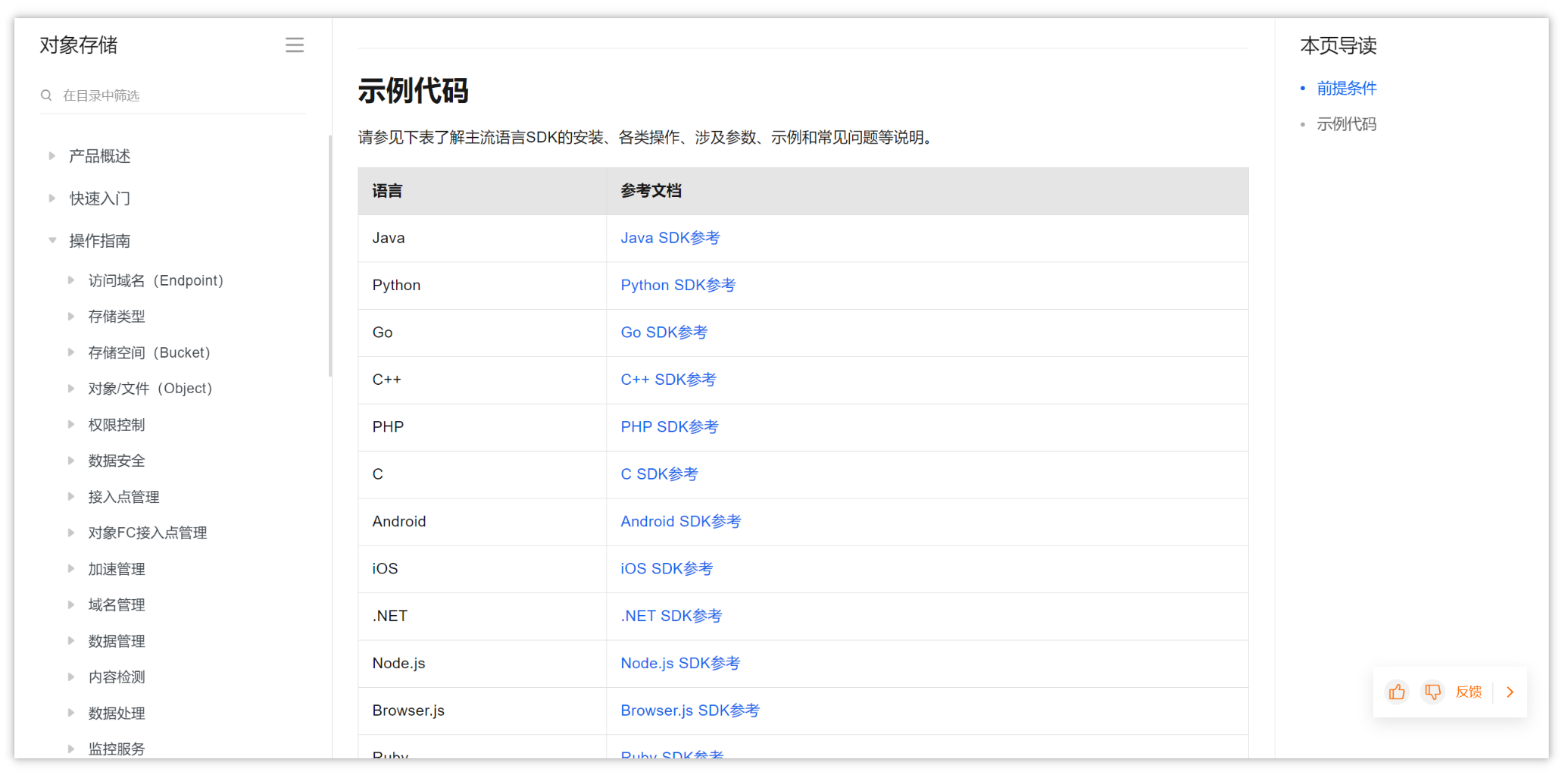Open Android SDK参考 link
This screenshot has height=778, width=1568.
pos(681,521)
